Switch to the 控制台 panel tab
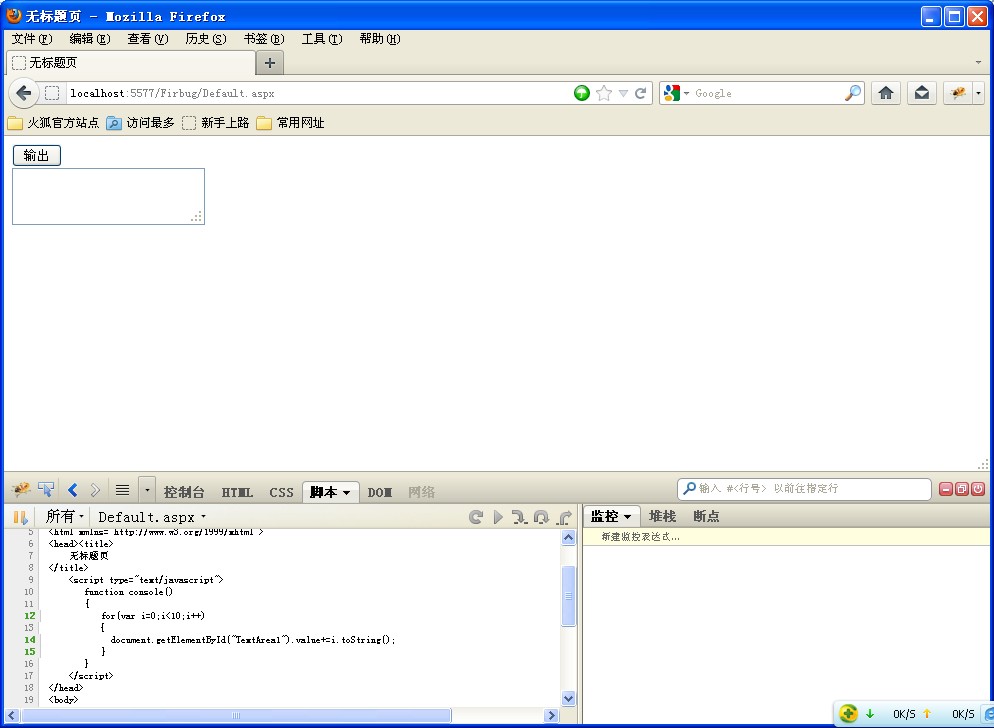The width and height of the screenshot is (994, 728). pos(184,492)
